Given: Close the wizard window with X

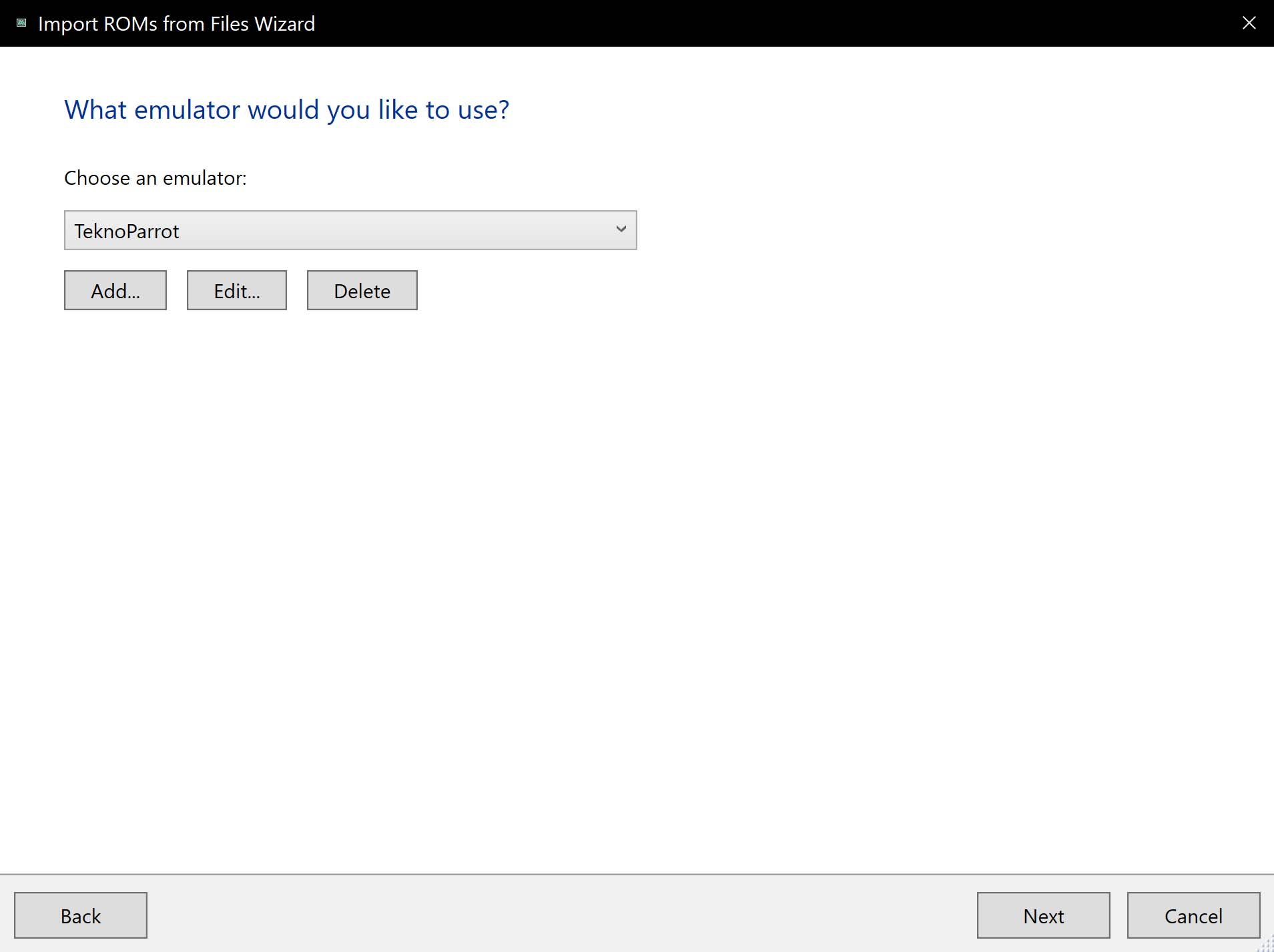Looking at the screenshot, I should [x=1249, y=23].
